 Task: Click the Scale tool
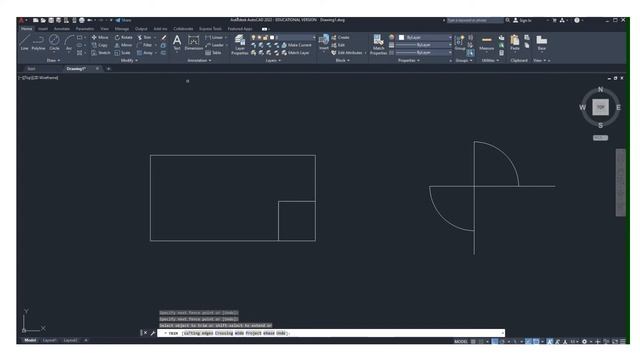122,53
